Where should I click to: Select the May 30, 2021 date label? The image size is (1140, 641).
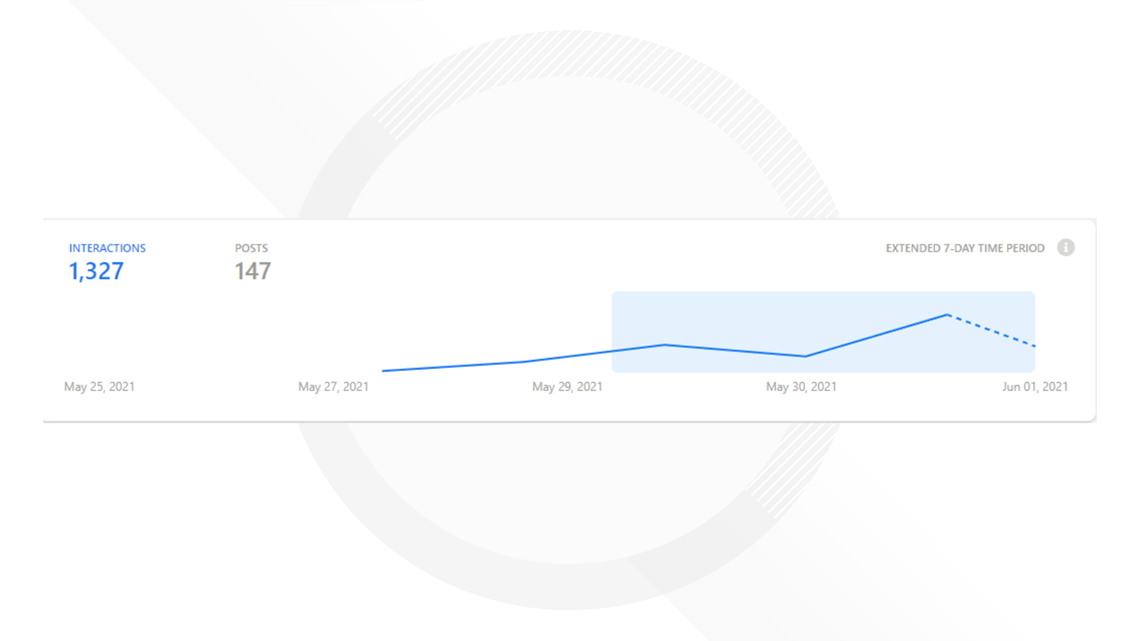(x=801, y=387)
